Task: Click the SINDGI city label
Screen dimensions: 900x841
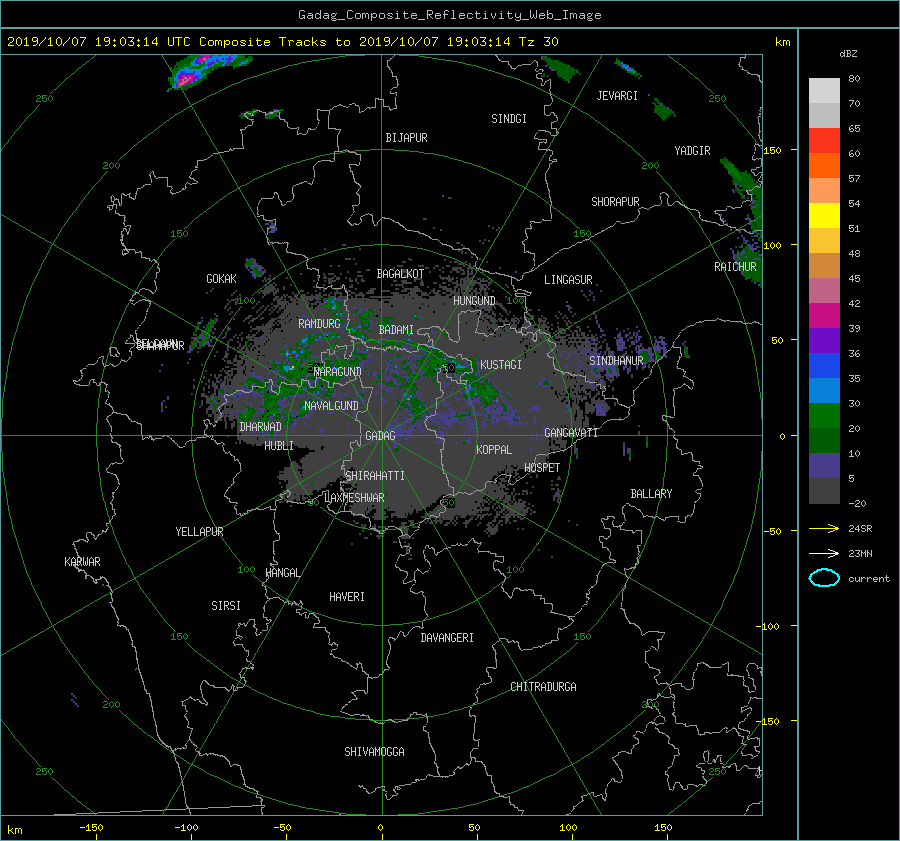Action: (509, 119)
